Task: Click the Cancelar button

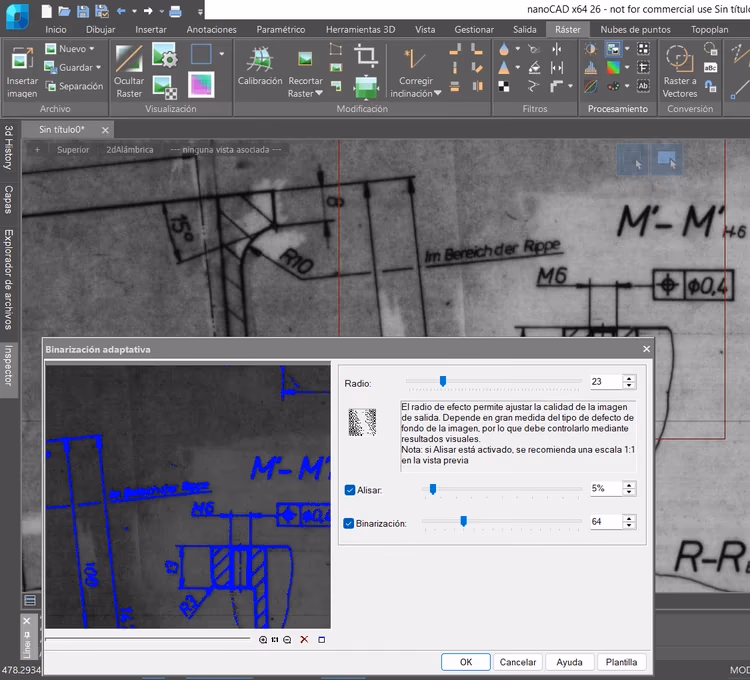Action: pos(518,662)
